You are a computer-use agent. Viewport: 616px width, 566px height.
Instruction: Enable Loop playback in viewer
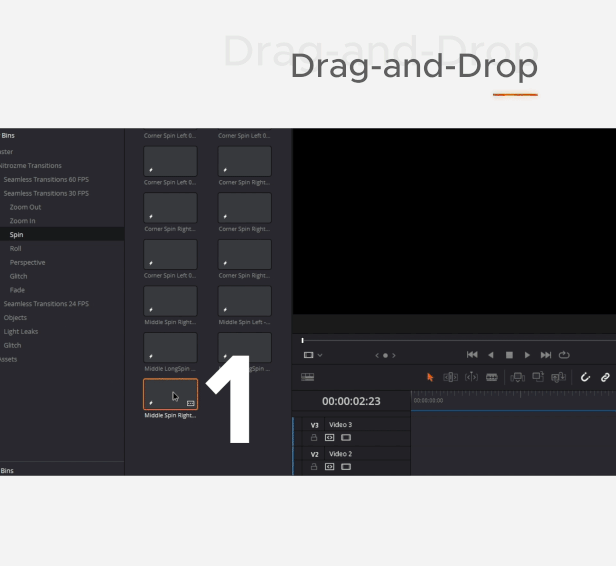(x=564, y=355)
